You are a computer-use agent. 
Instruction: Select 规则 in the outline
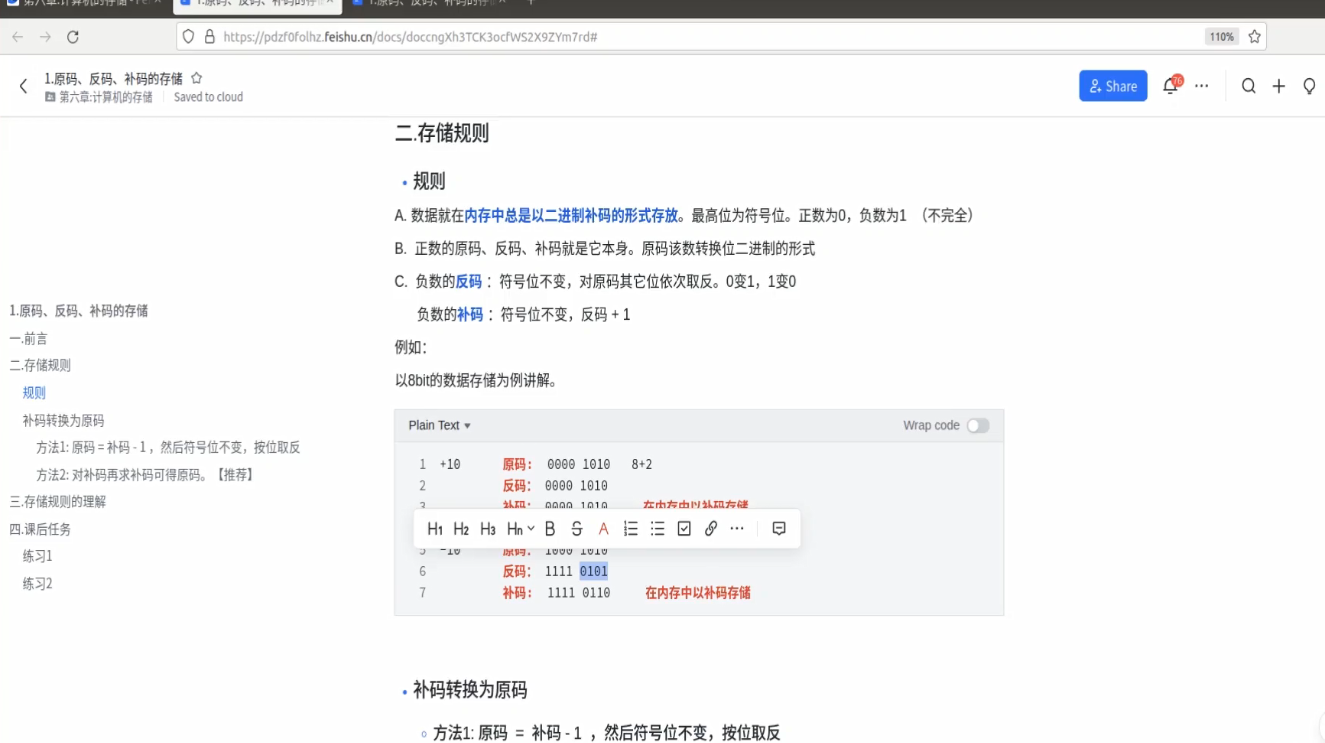click(x=34, y=393)
